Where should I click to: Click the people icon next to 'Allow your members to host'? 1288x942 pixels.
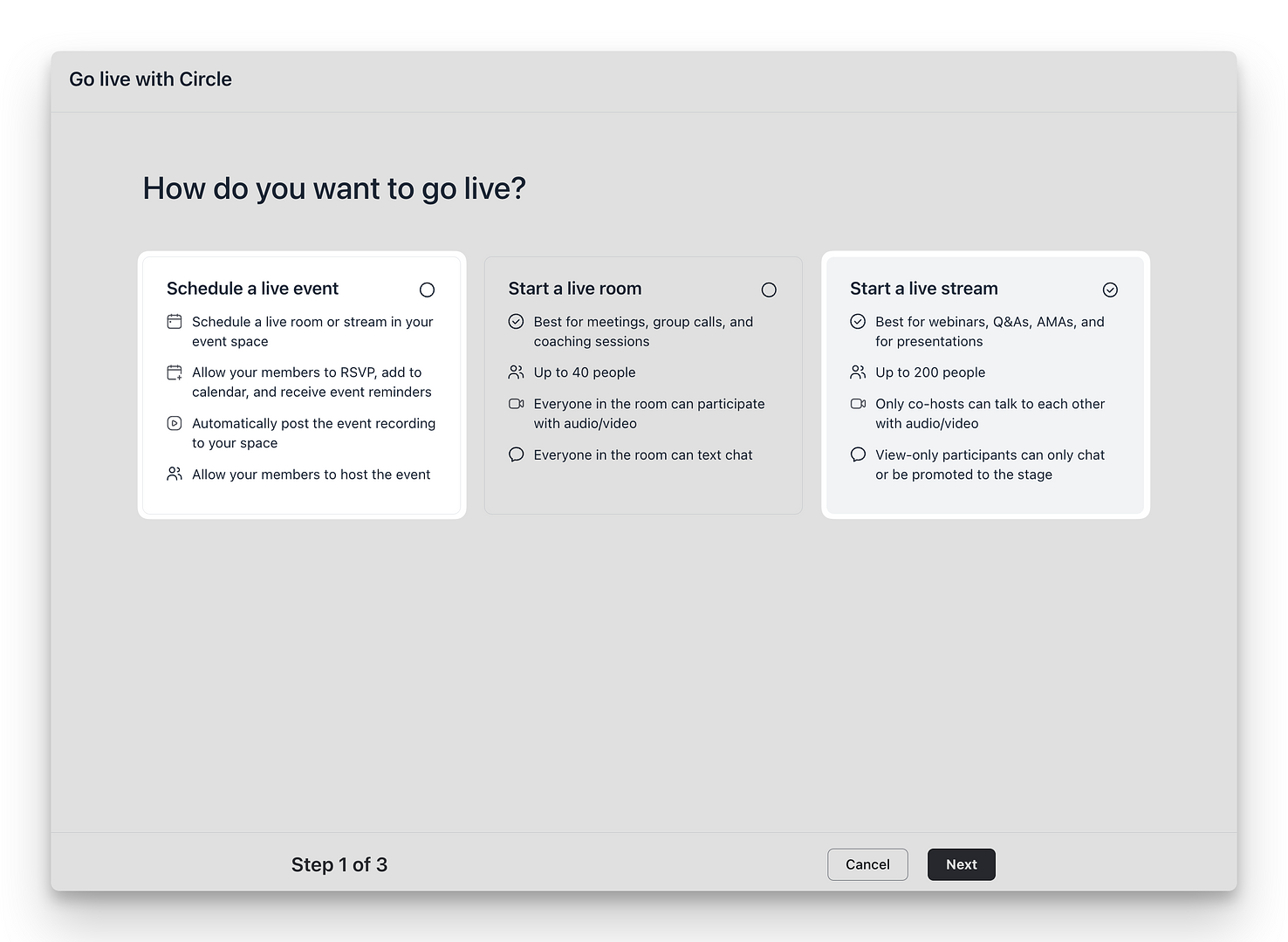pyautogui.click(x=174, y=474)
